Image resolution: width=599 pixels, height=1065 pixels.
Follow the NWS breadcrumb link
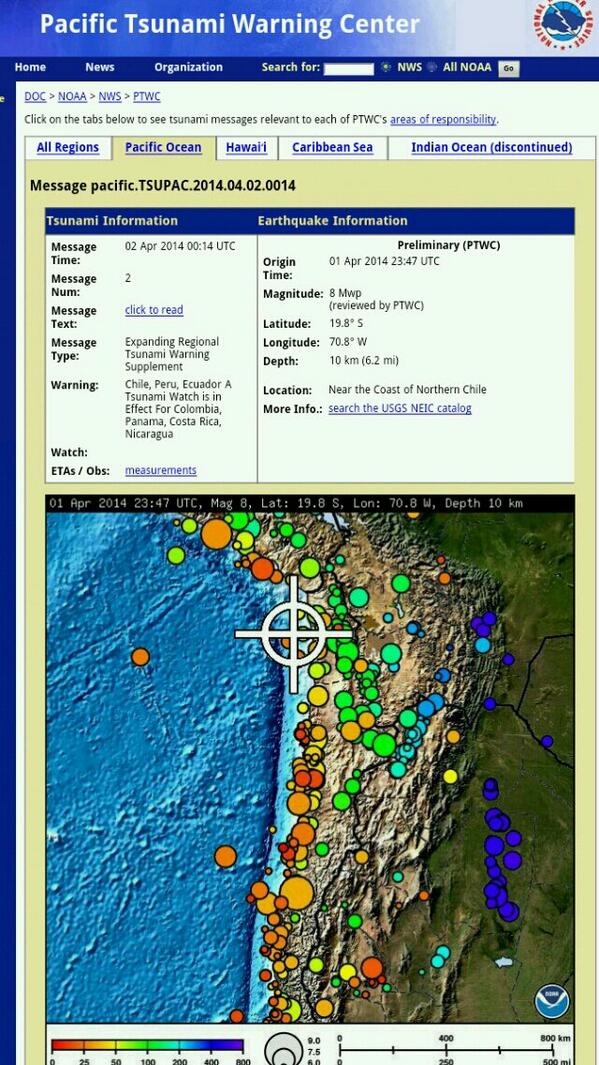(110, 96)
